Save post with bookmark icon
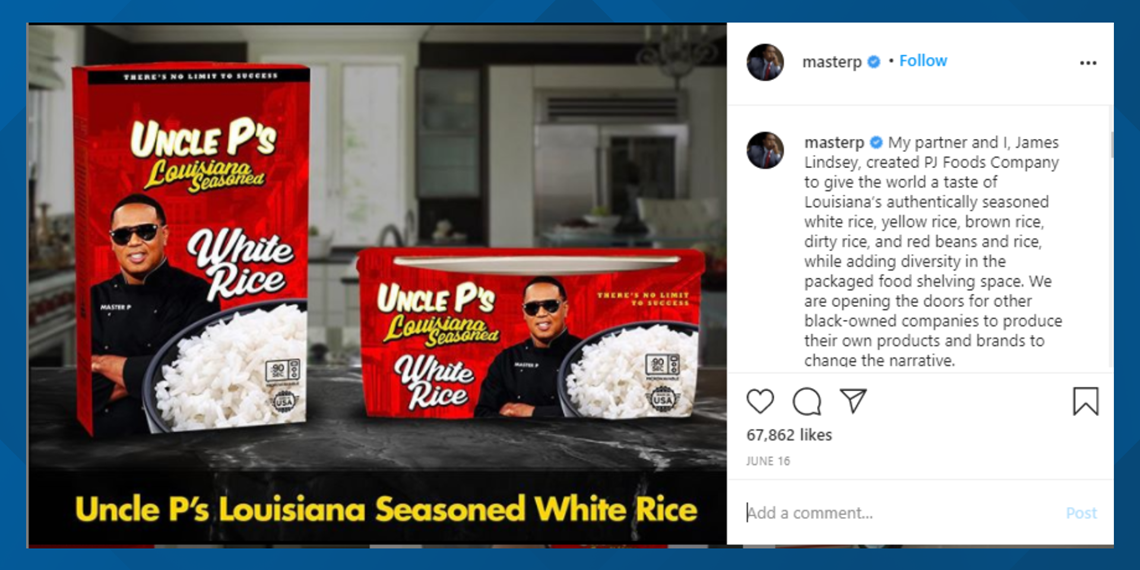This screenshot has height=570, width=1140. 1085,401
